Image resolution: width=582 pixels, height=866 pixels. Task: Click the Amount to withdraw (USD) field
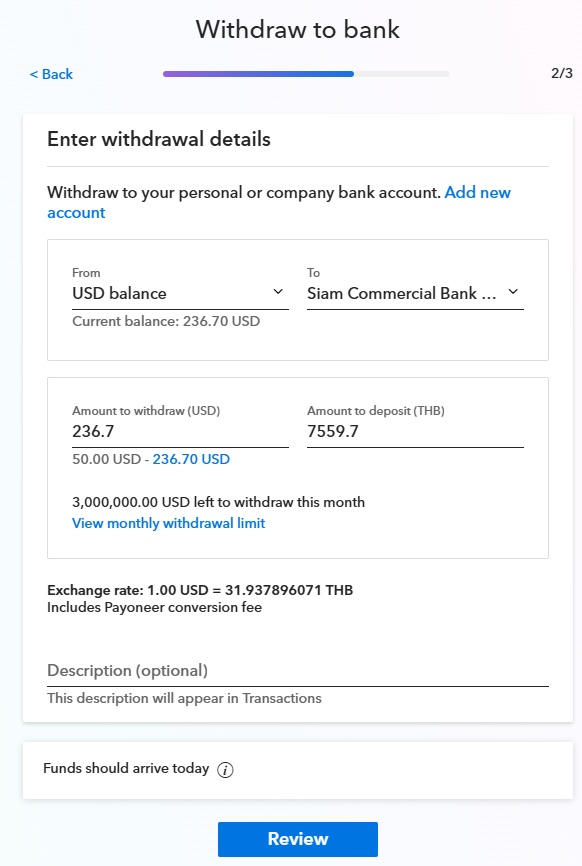[180, 431]
